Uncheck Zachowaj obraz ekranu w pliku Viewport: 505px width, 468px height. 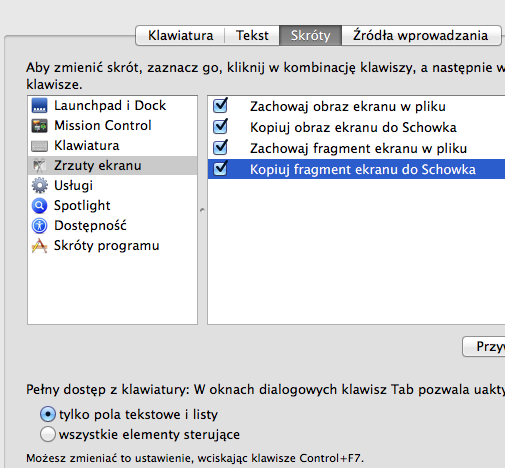220,106
